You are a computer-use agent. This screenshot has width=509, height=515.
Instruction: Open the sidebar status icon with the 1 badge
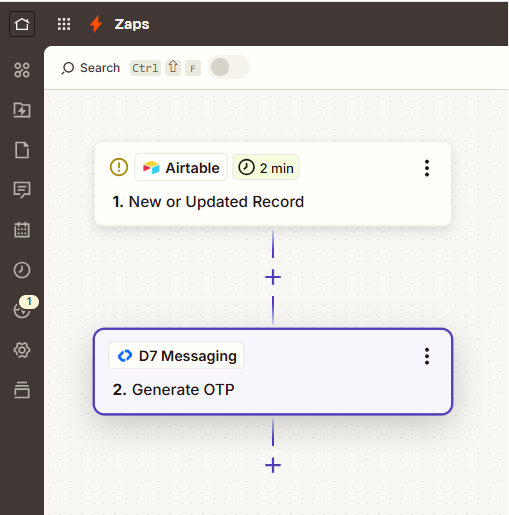pos(22,310)
